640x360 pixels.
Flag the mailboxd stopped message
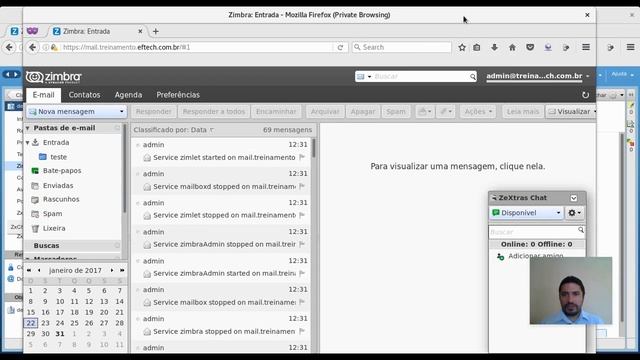coord(302,186)
